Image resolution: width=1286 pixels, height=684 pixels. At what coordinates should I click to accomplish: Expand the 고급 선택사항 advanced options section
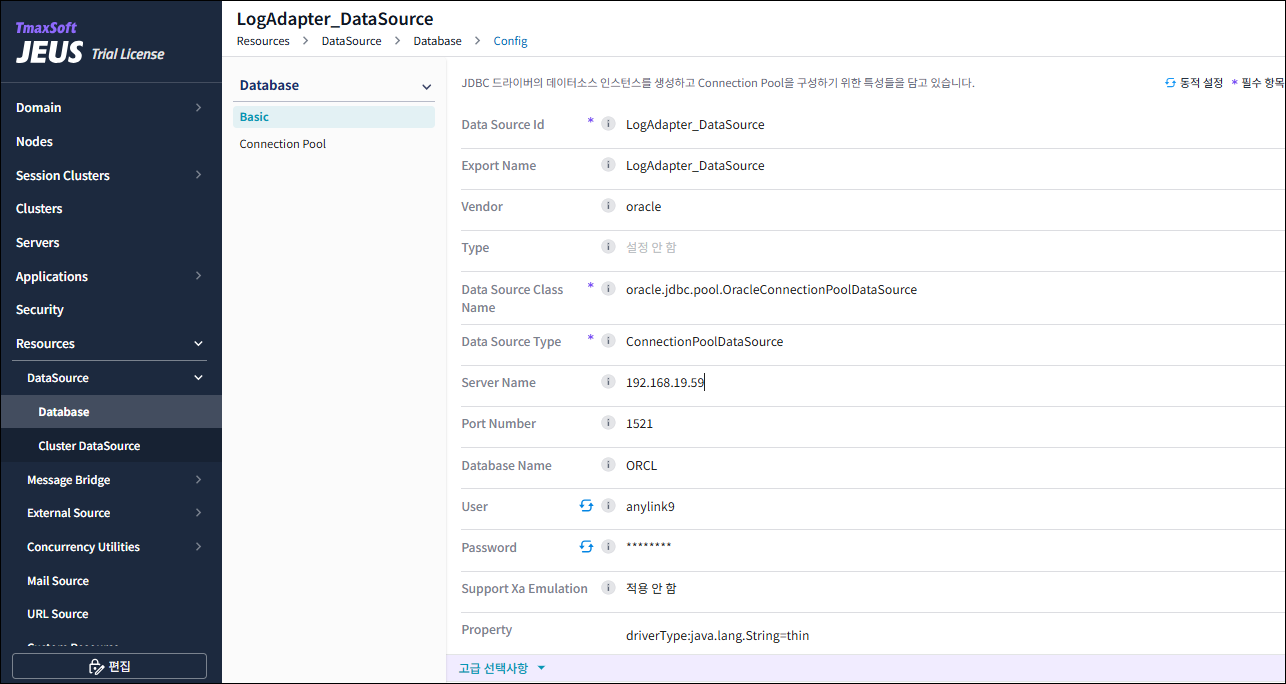pos(502,667)
